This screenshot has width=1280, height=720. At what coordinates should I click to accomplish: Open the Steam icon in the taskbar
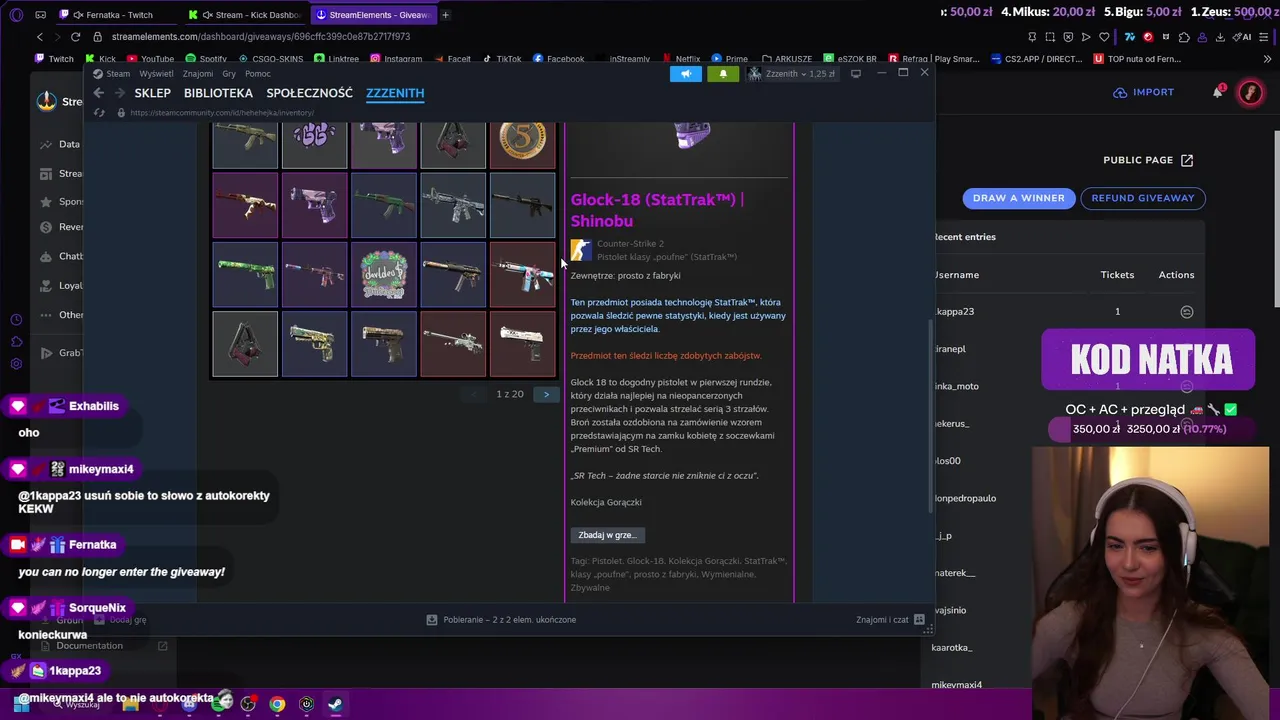tap(335, 704)
